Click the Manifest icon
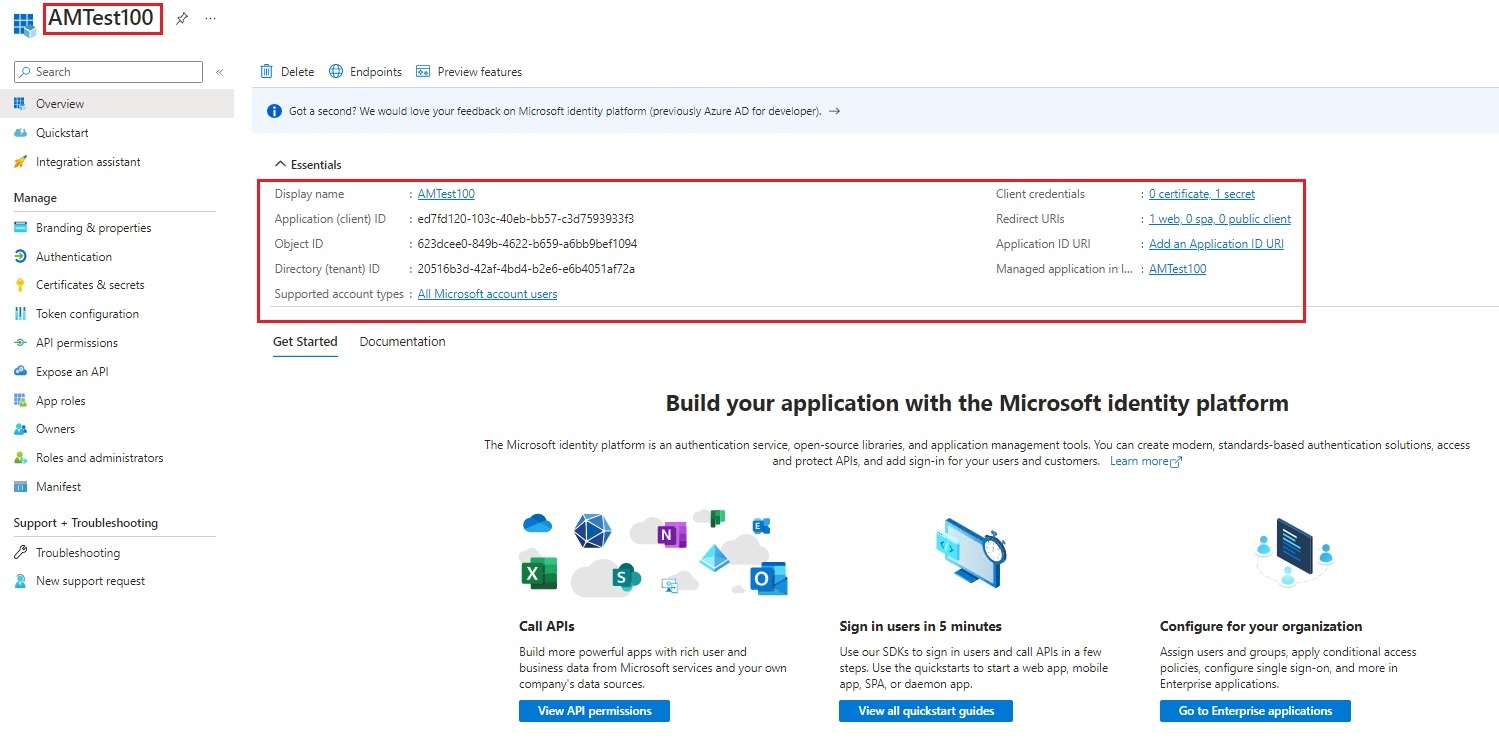This screenshot has width=1499, height=751. pos(20,487)
